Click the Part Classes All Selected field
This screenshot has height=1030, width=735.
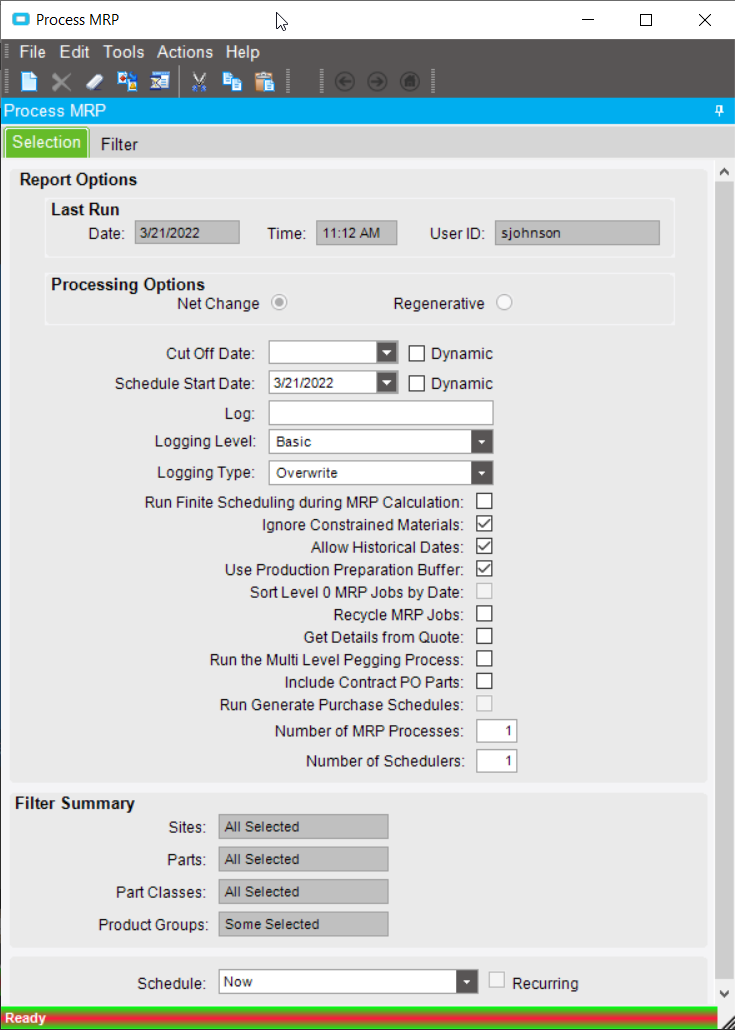303,892
